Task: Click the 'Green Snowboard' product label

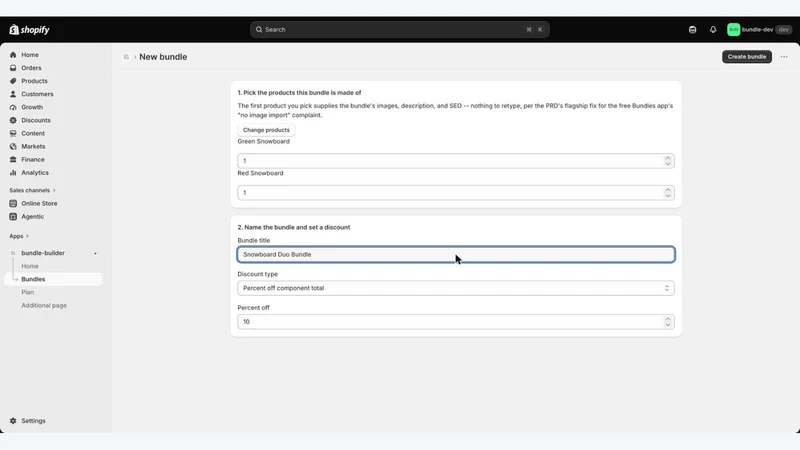Action: pos(263,141)
